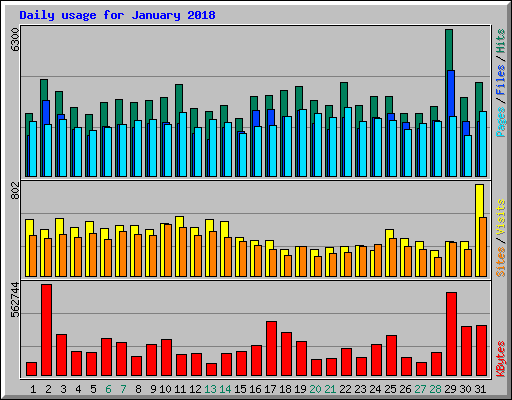
Task: Click green weekend day label 14
Action: click(225, 389)
